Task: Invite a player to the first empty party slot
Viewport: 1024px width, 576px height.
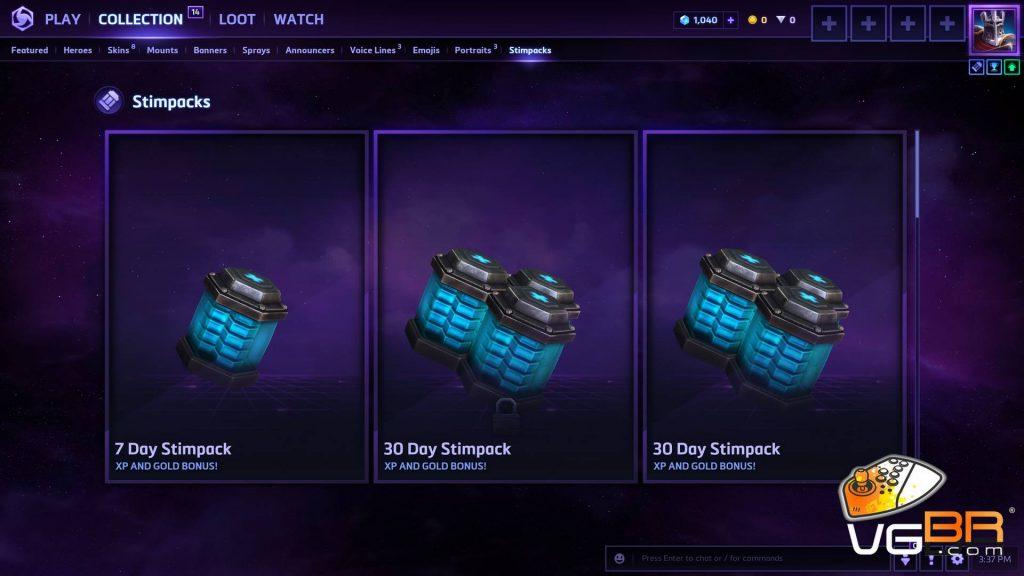Action: [x=829, y=24]
